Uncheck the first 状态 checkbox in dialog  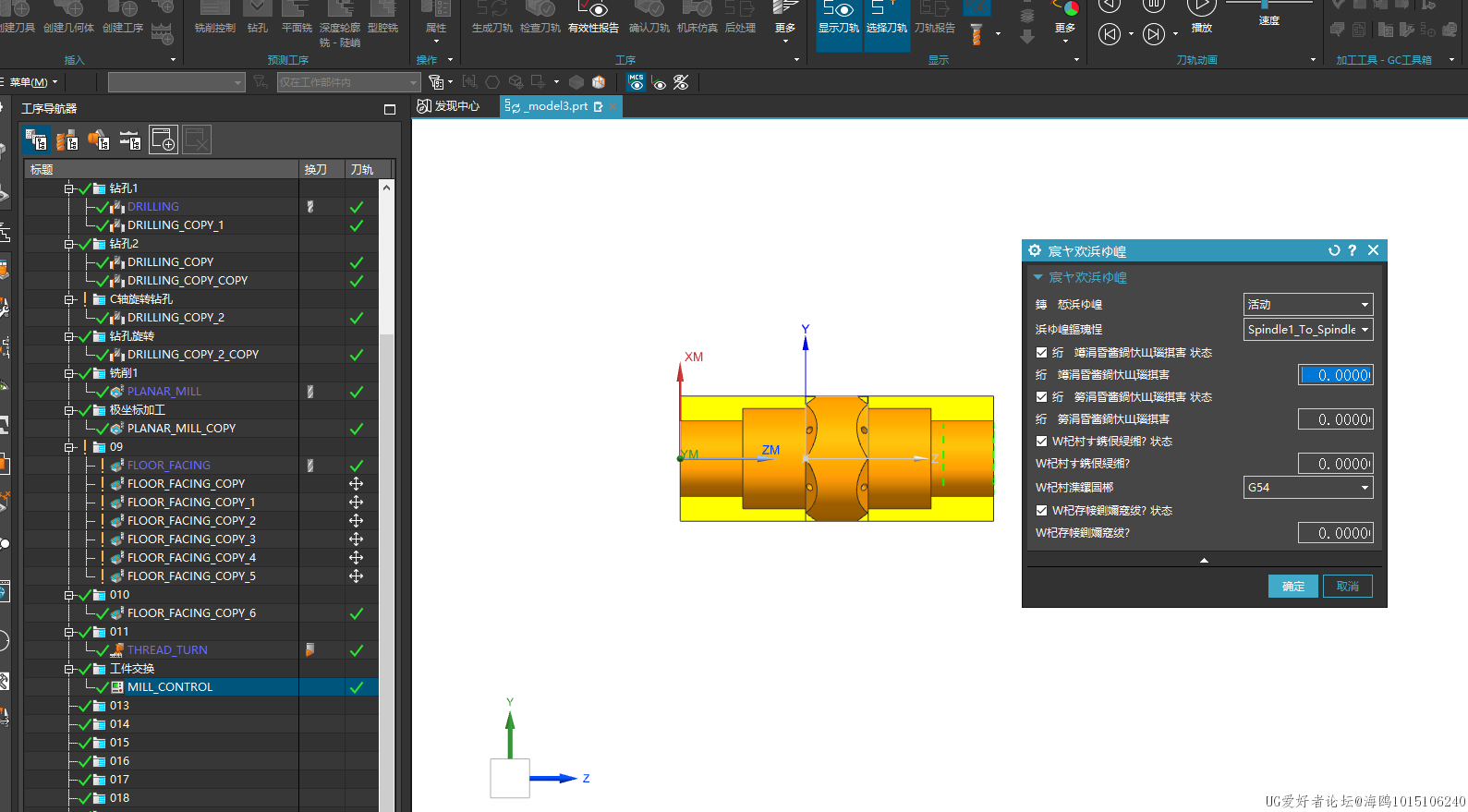click(x=1041, y=353)
